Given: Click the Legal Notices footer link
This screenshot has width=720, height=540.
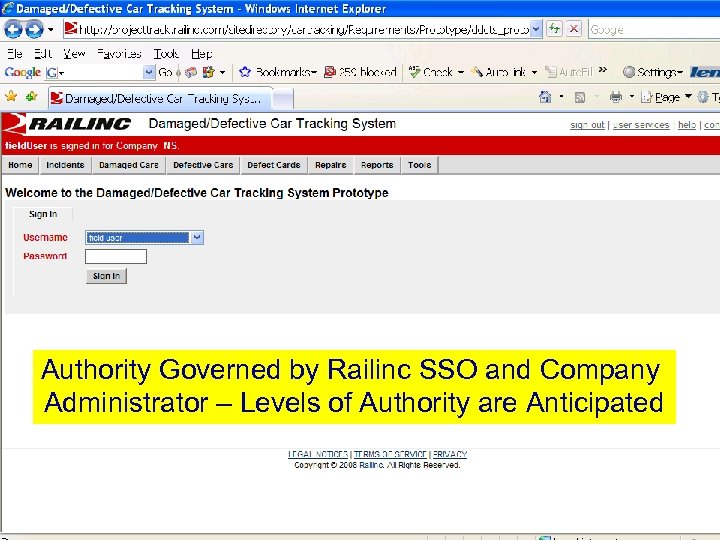Looking at the screenshot, I should pyautogui.click(x=318, y=454).
